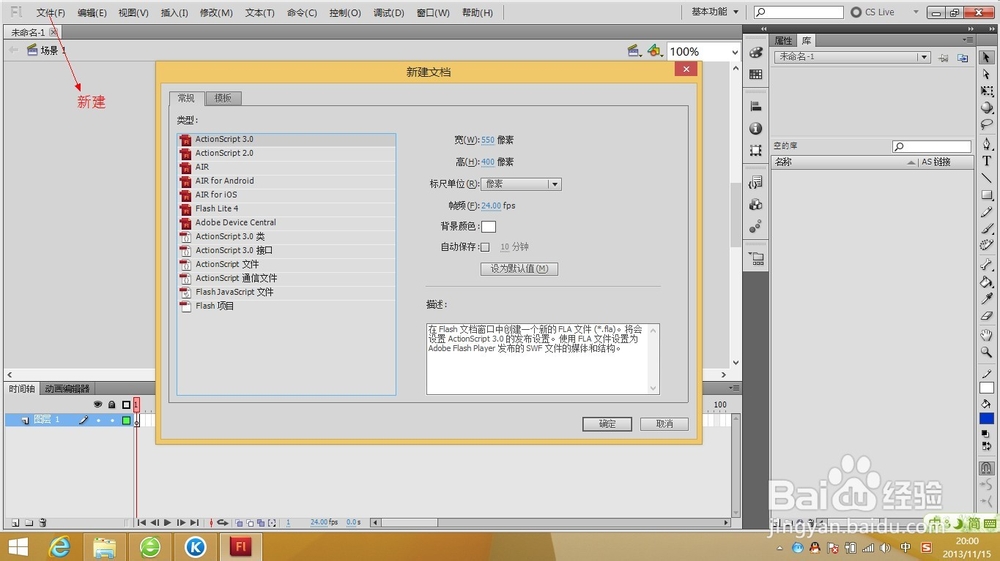1000x561 pixels.
Task: Switch to the 模板 tab in the dialog
Action: [x=223, y=98]
